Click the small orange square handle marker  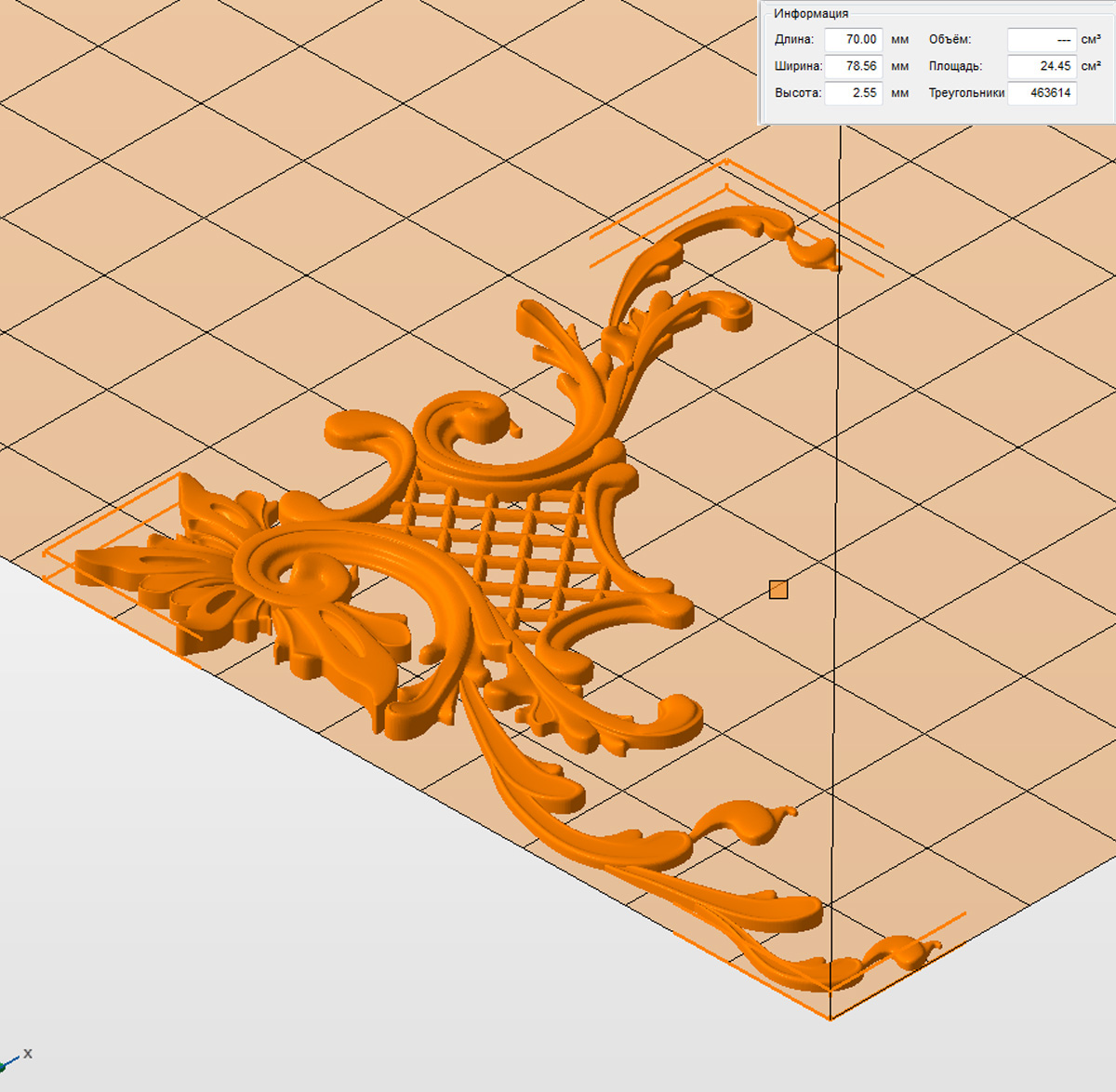(778, 590)
